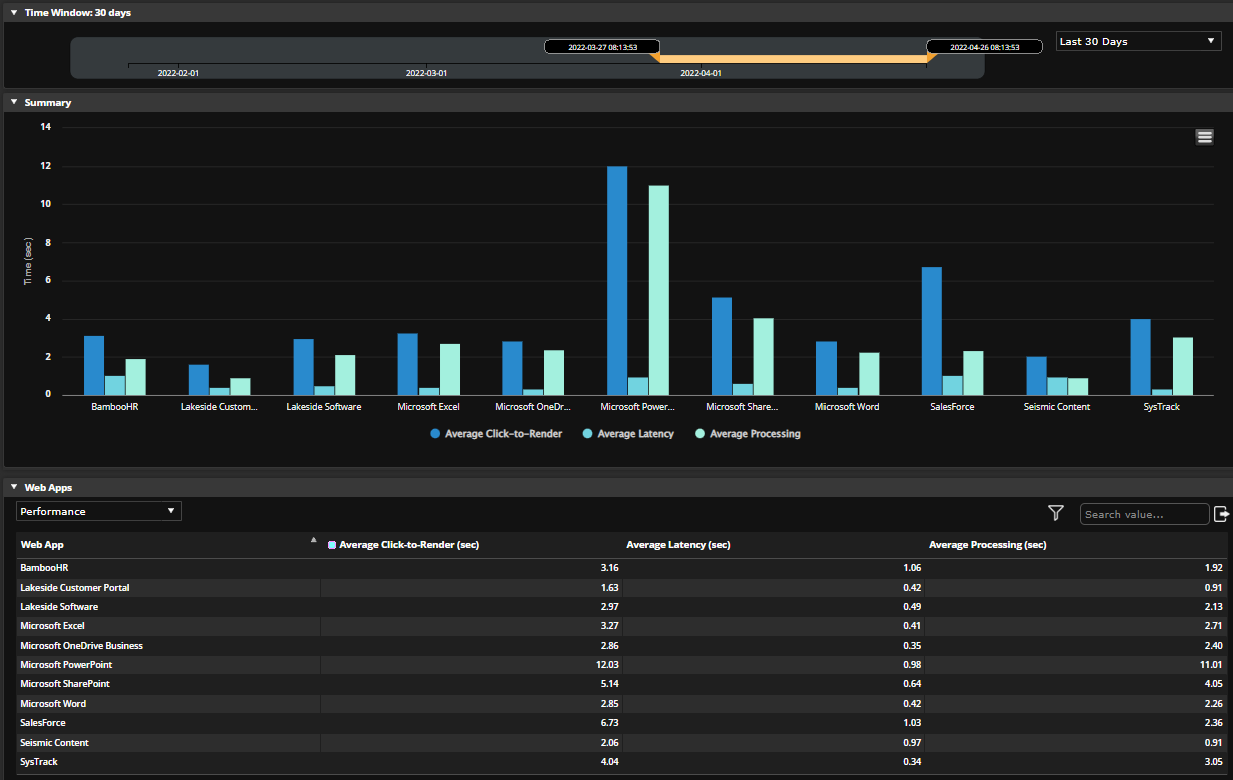Click the 0.97 Seismic Content latency value
The height and width of the screenshot is (780, 1233).
(x=912, y=743)
